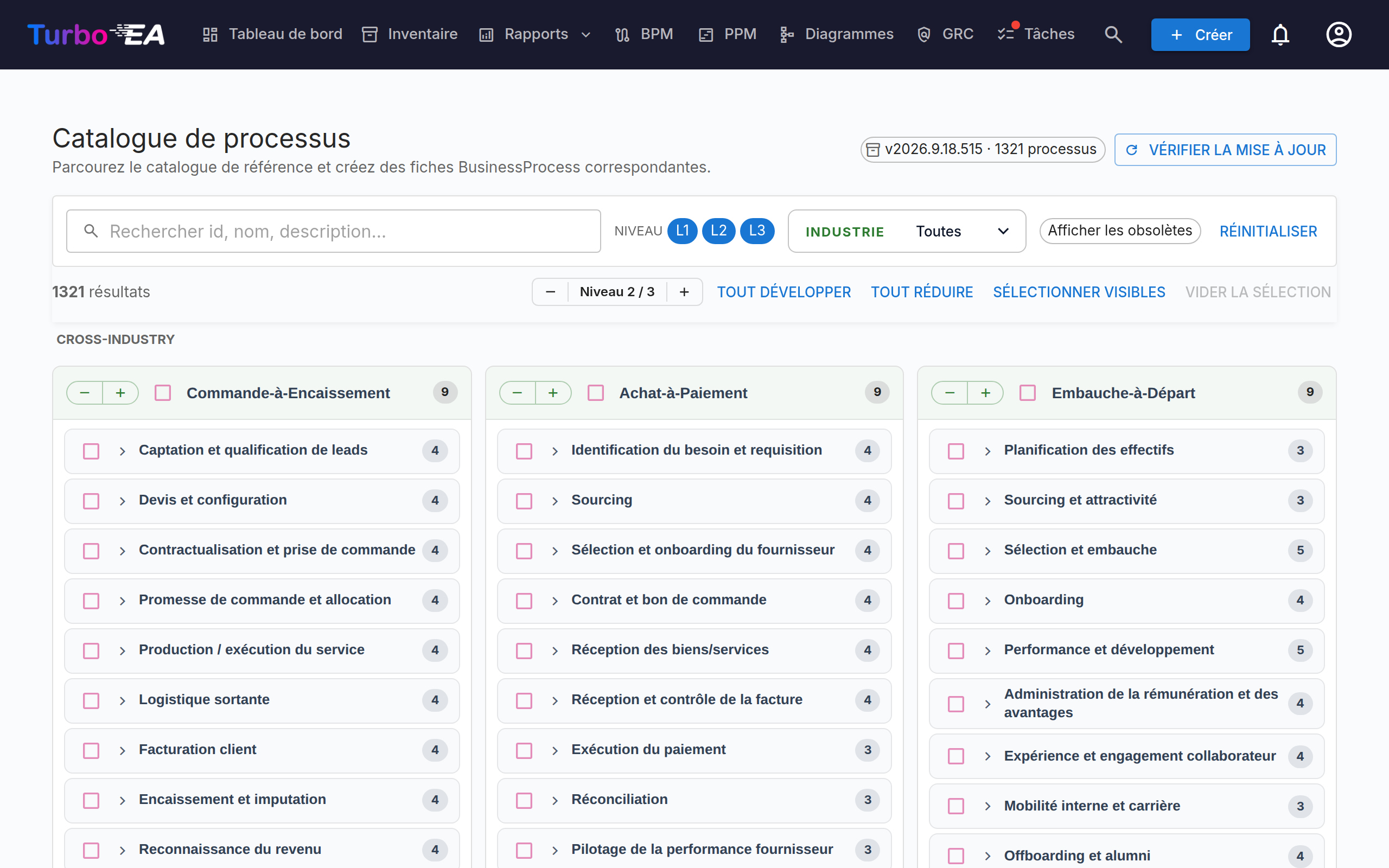Toggle level L3 filter chip
The height and width of the screenshot is (868, 1389).
click(x=757, y=231)
